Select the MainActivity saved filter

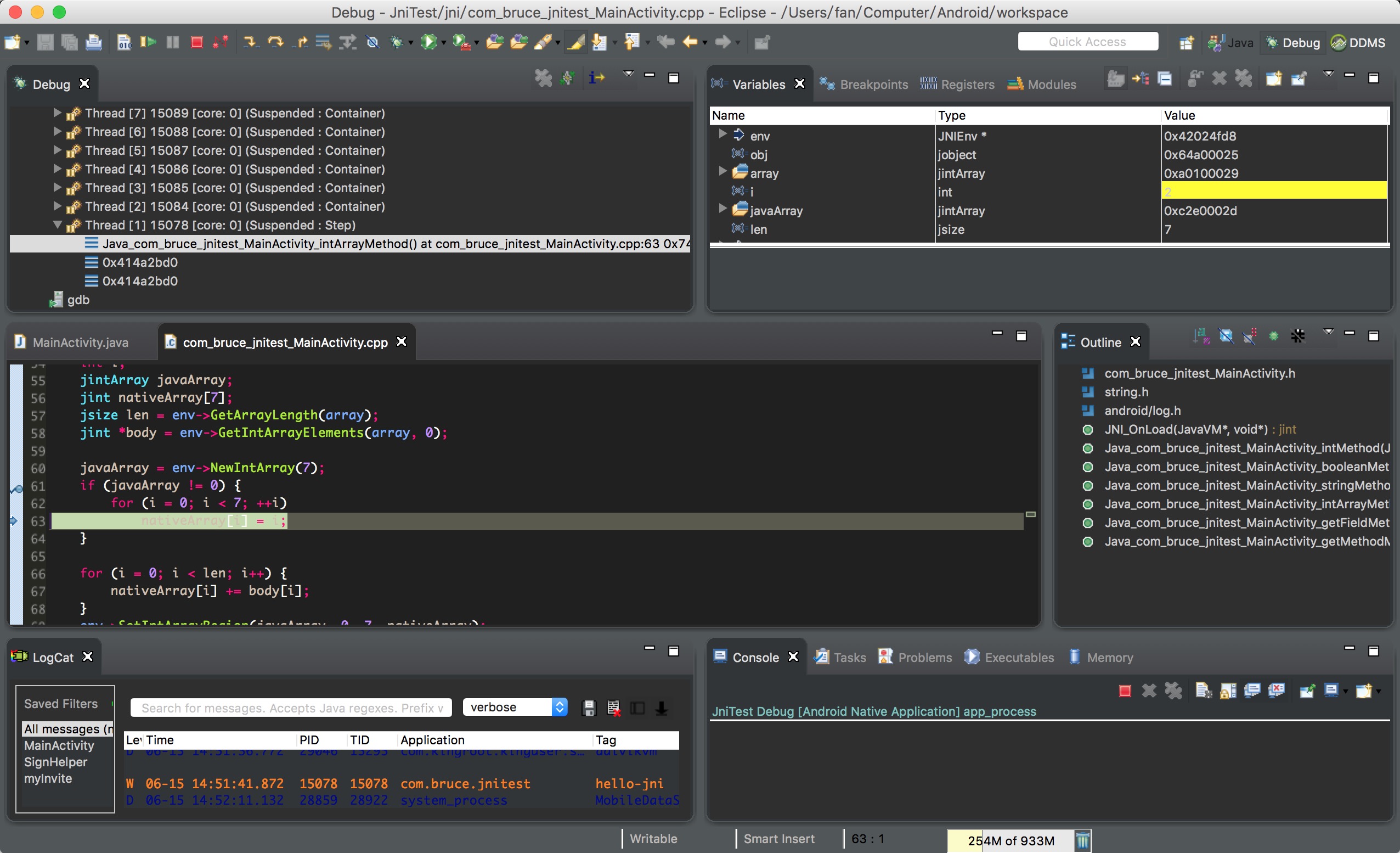[59, 745]
